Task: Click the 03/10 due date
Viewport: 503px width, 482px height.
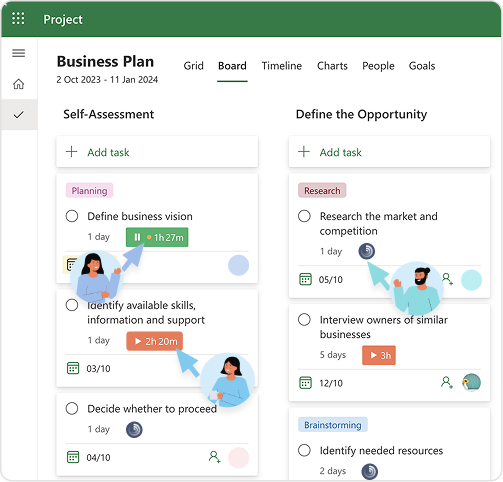Action: (x=98, y=368)
